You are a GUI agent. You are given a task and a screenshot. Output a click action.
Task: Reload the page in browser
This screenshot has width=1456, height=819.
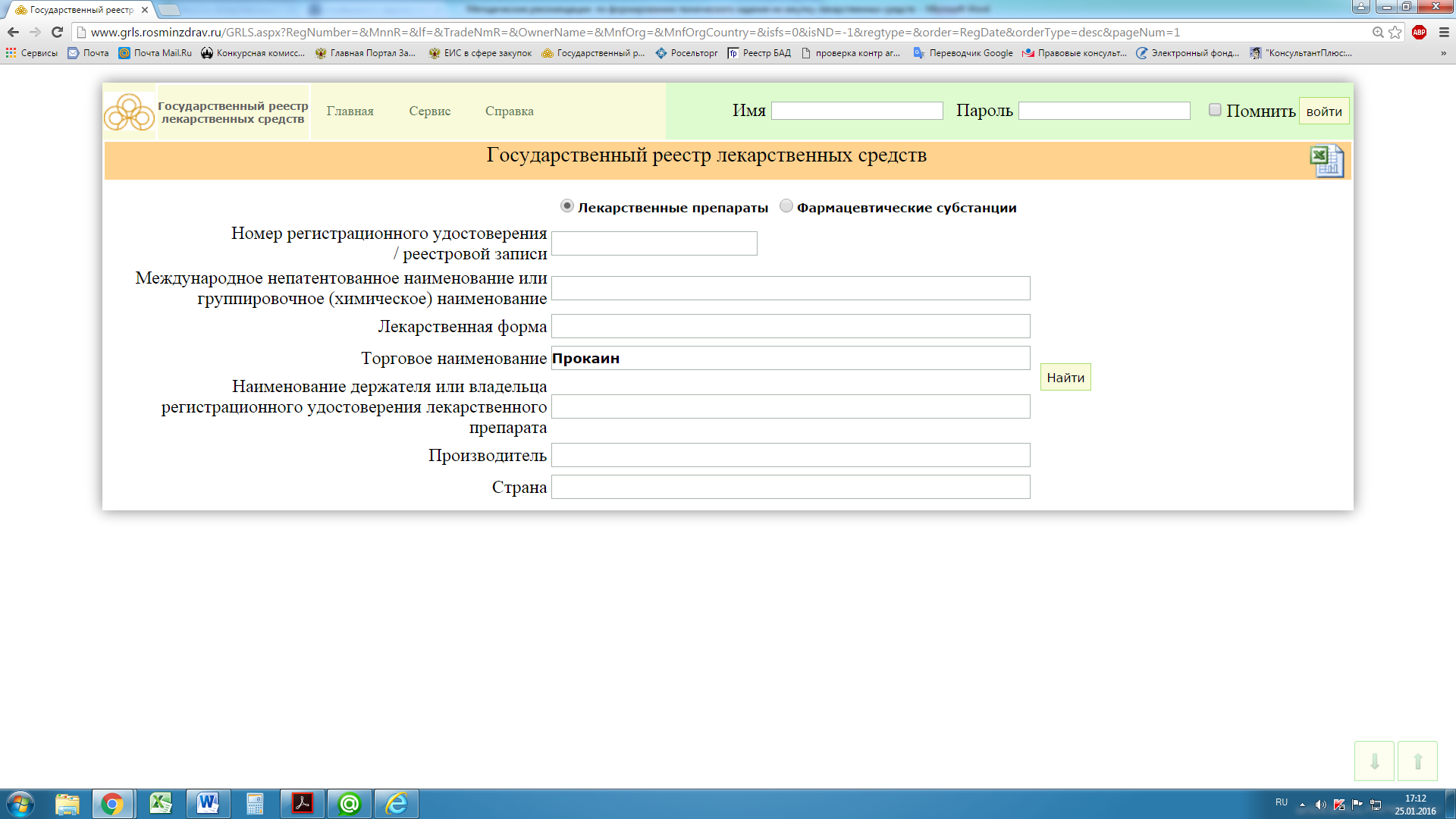57,32
